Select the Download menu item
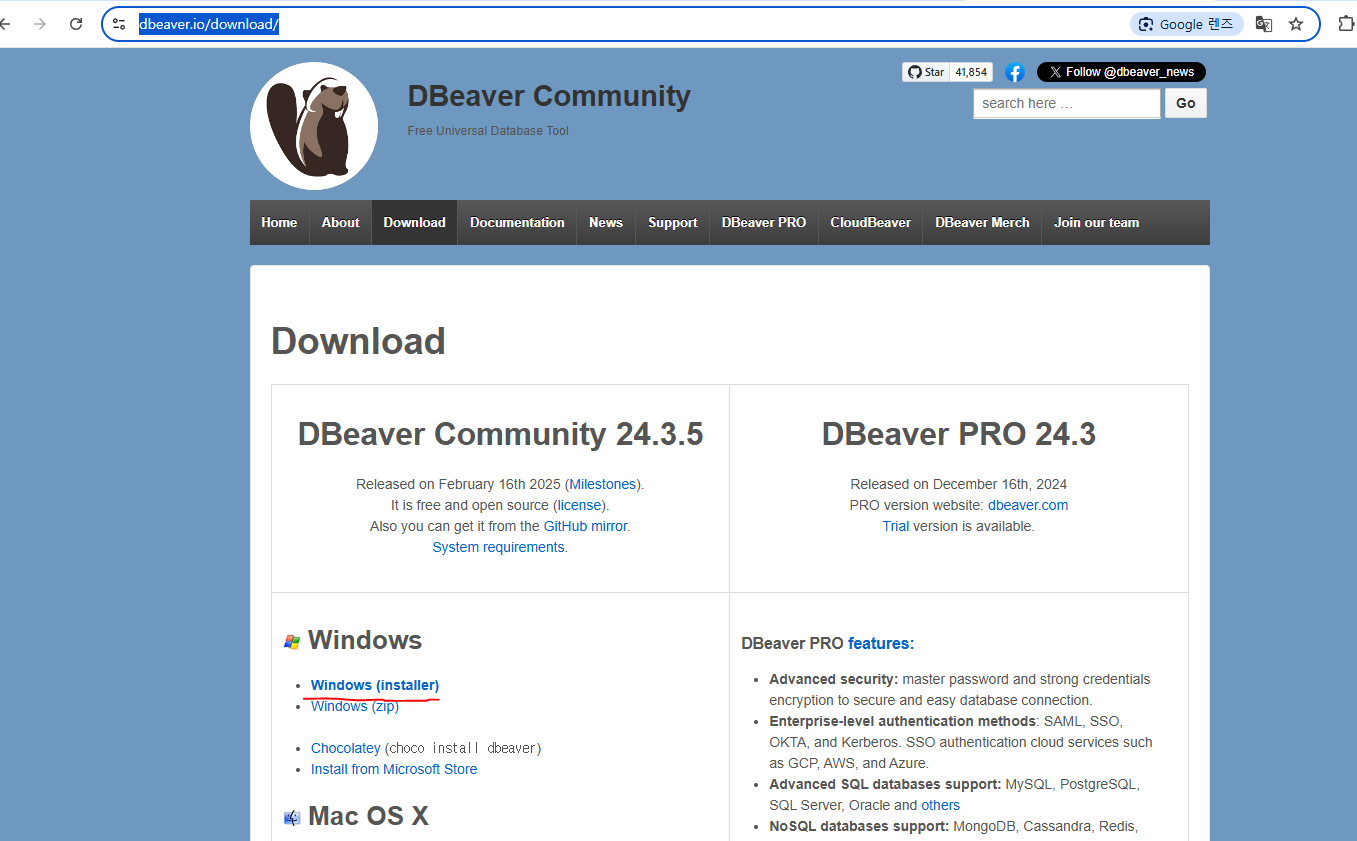The image size is (1357, 841). (x=414, y=222)
